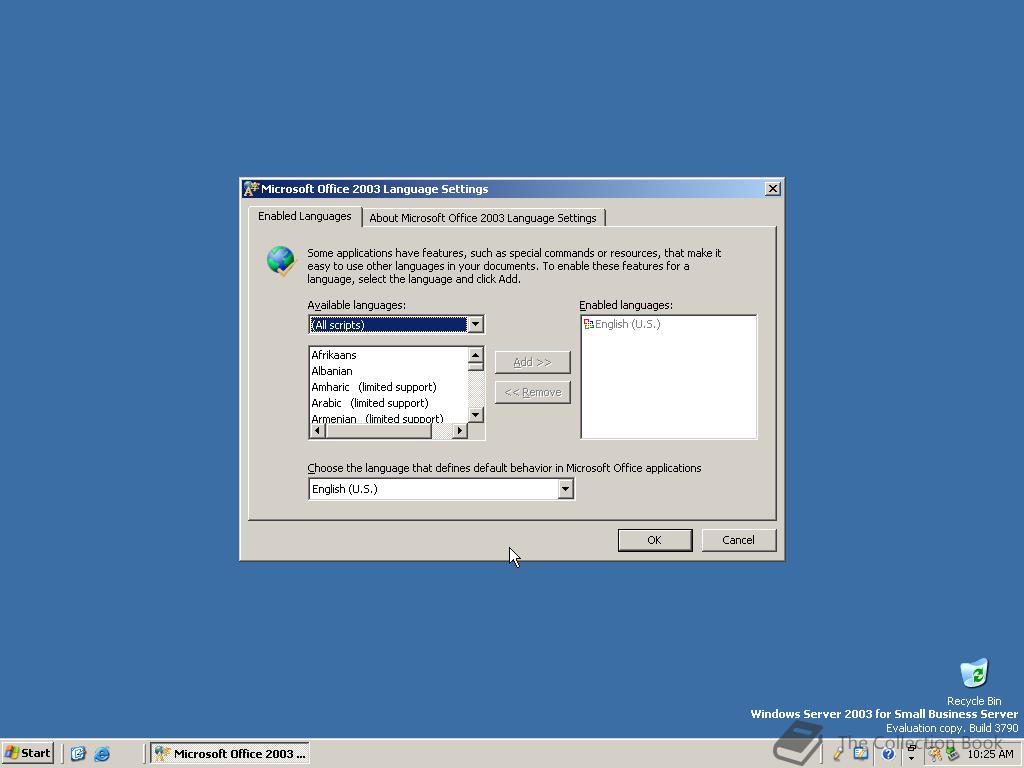Click the globe icon in the dialog
Image resolution: width=1024 pixels, height=768 pixels.
281,261
